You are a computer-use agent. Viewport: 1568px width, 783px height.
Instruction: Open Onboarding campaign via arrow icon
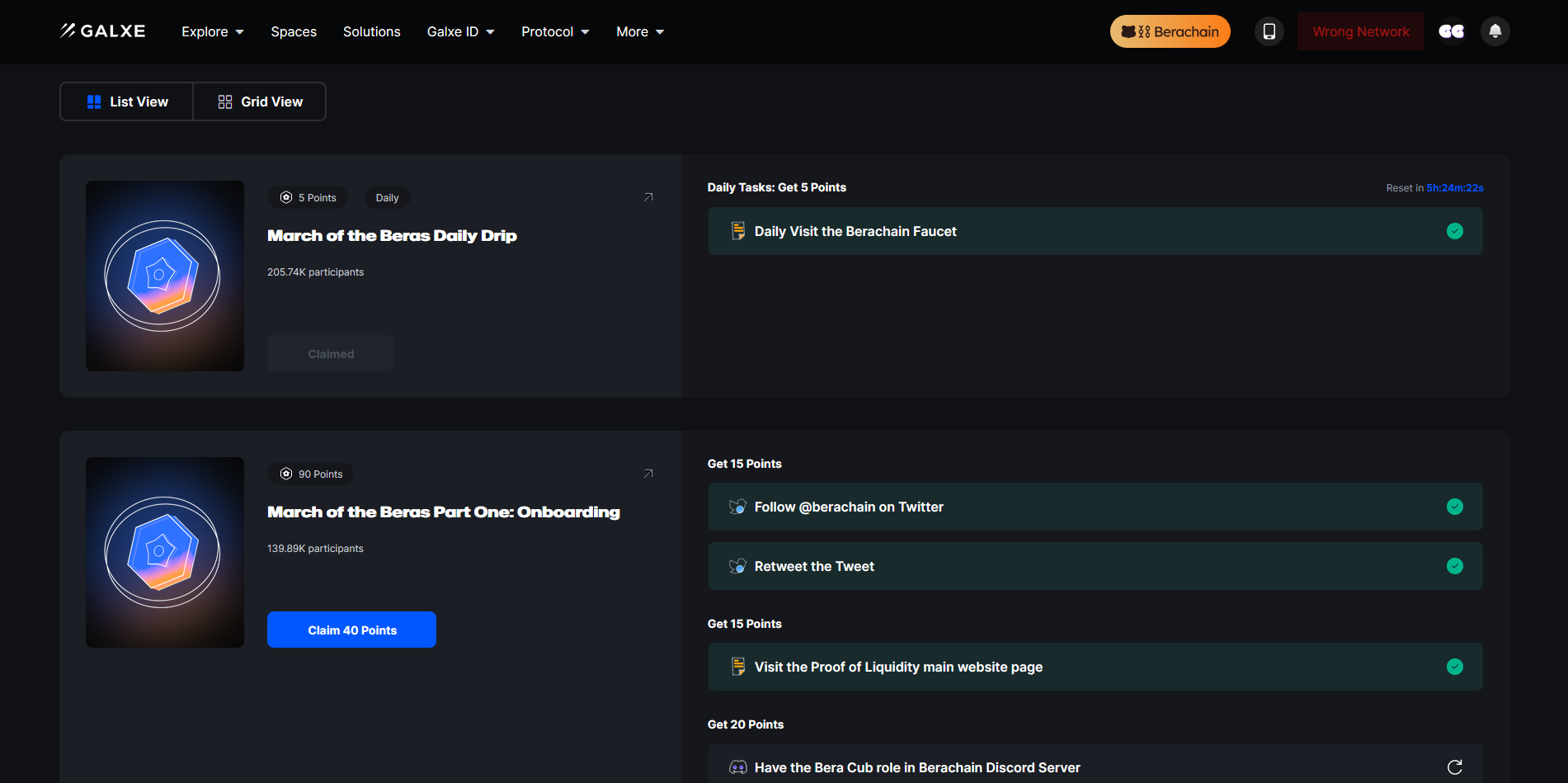pos(648,474)
